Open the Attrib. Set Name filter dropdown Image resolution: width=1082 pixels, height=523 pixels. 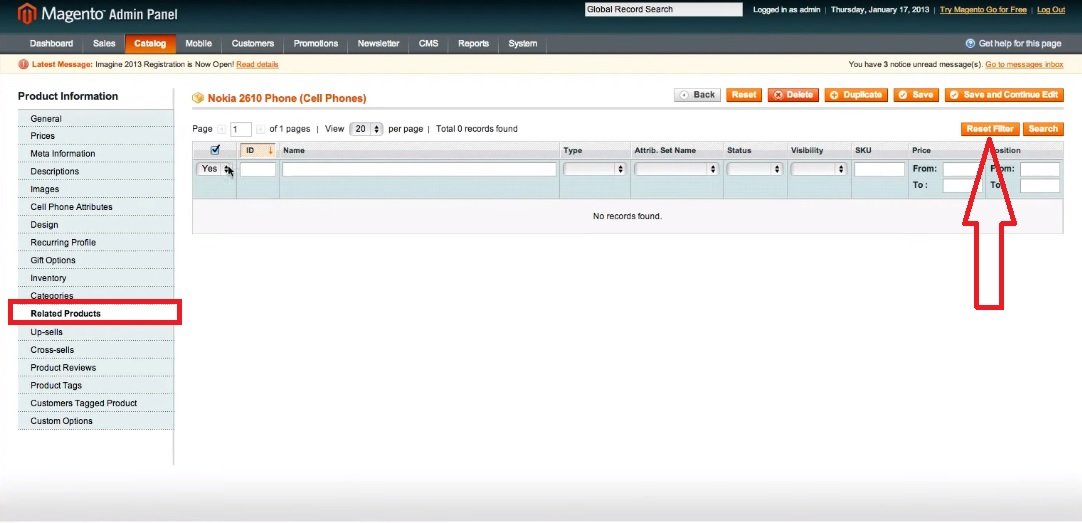pyautogui.click(x=676, y=169)
